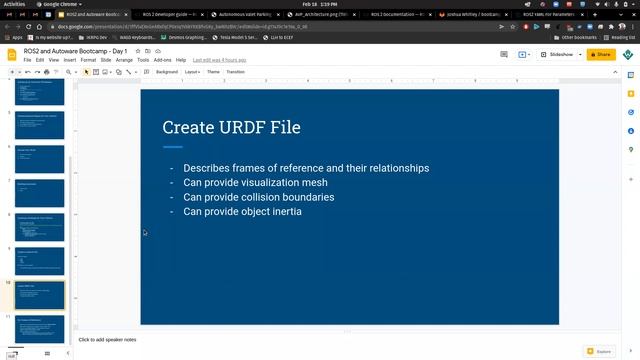
Task: Click the Theme button
Action: point(213,72)
